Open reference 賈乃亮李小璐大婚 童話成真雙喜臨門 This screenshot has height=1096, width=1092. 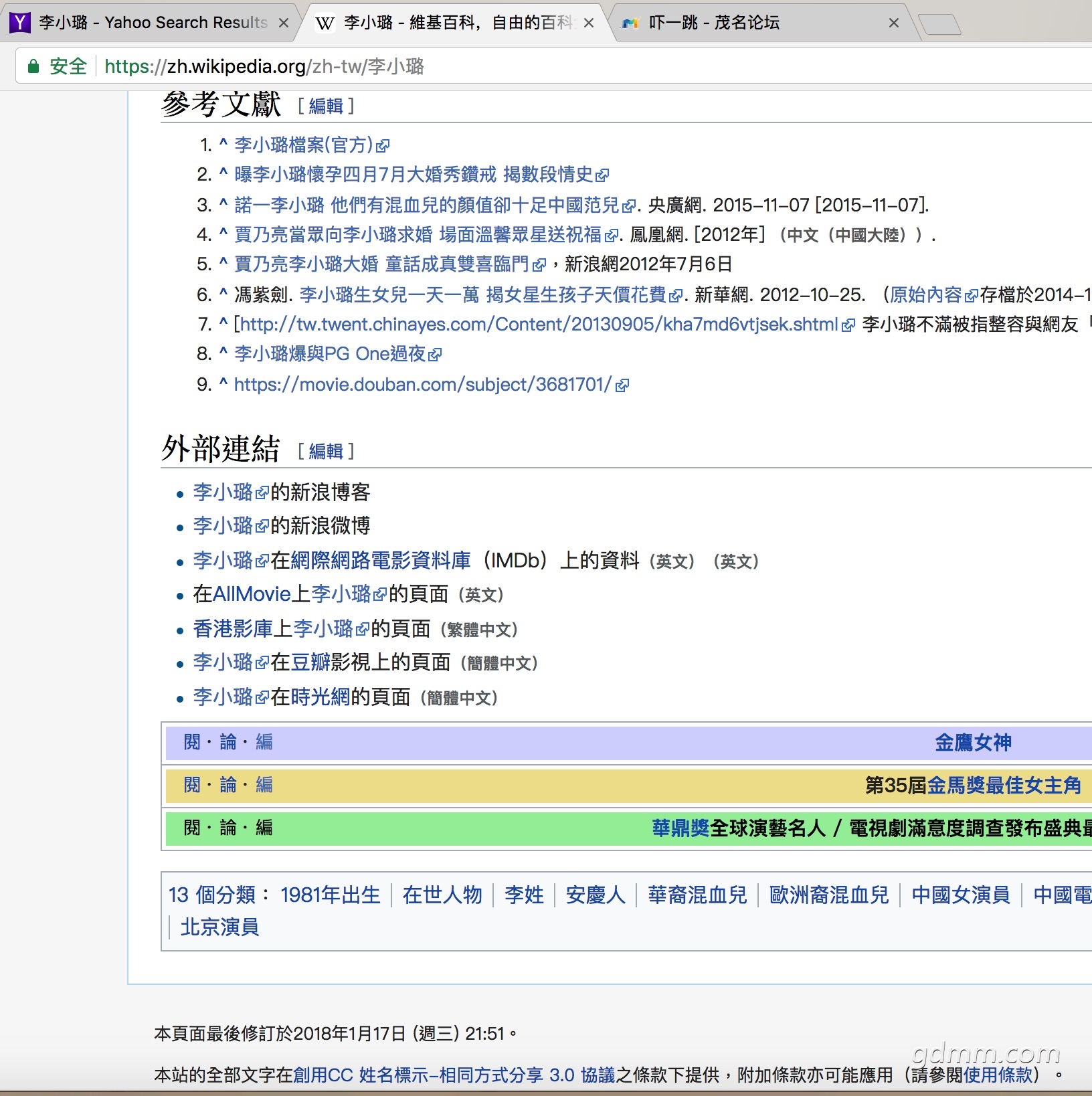click(x=390, y=264)
